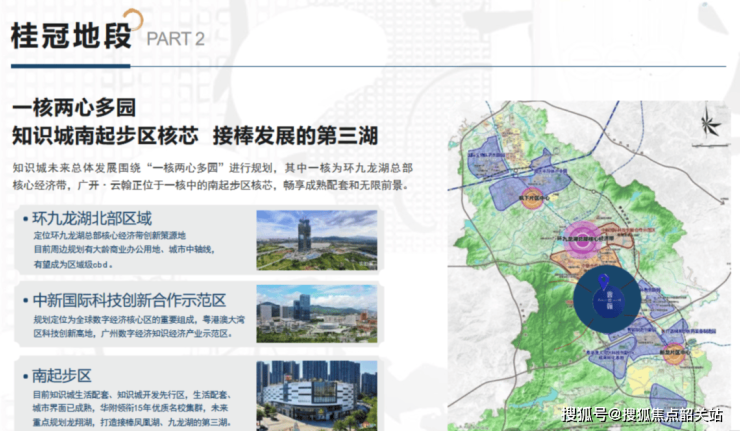This screenshot has width=740, height=431.
Task: Click the orange circle marker in northern map area
Action: [532, 198]
